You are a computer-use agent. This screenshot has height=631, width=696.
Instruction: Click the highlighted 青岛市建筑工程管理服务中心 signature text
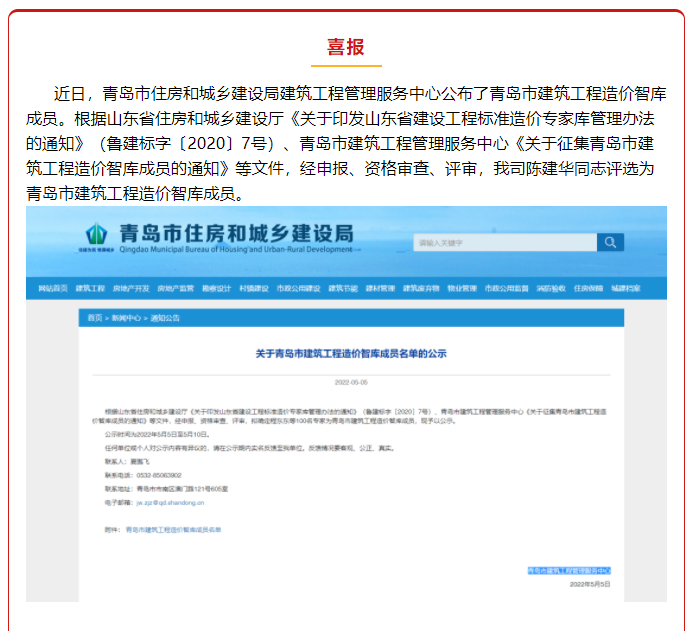tap(569, 570)
